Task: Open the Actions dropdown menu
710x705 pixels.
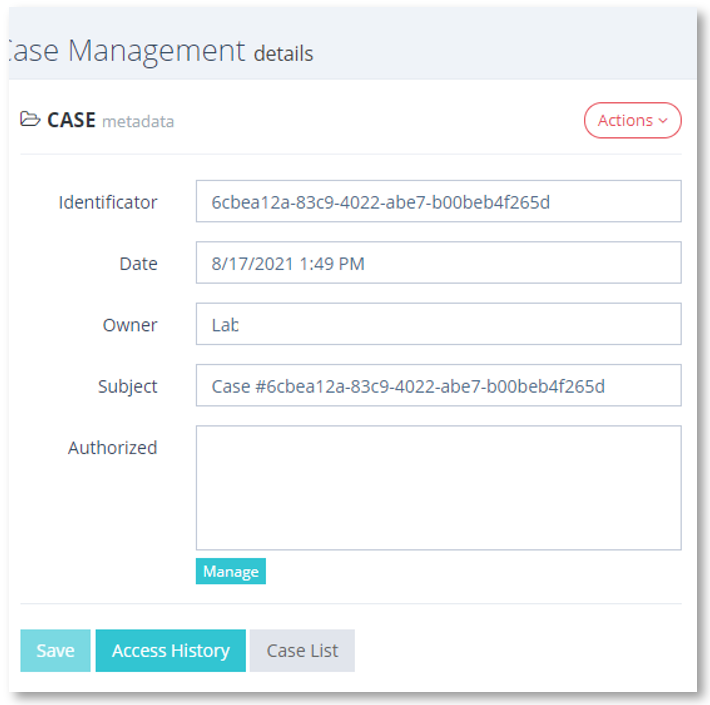Action: [632, 120]
